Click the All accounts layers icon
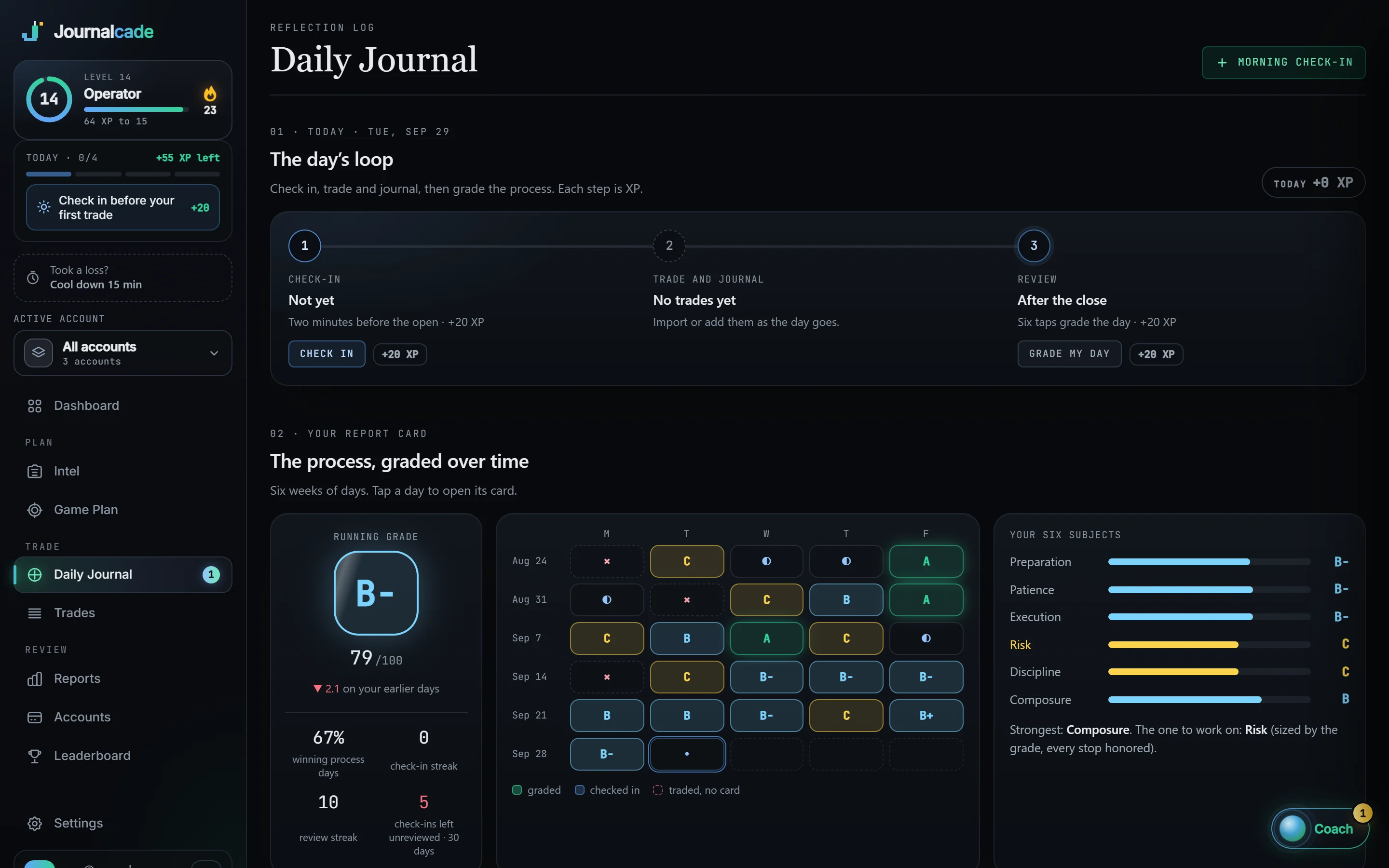This screenshot has height=868, width=1389. click(39, 353)
